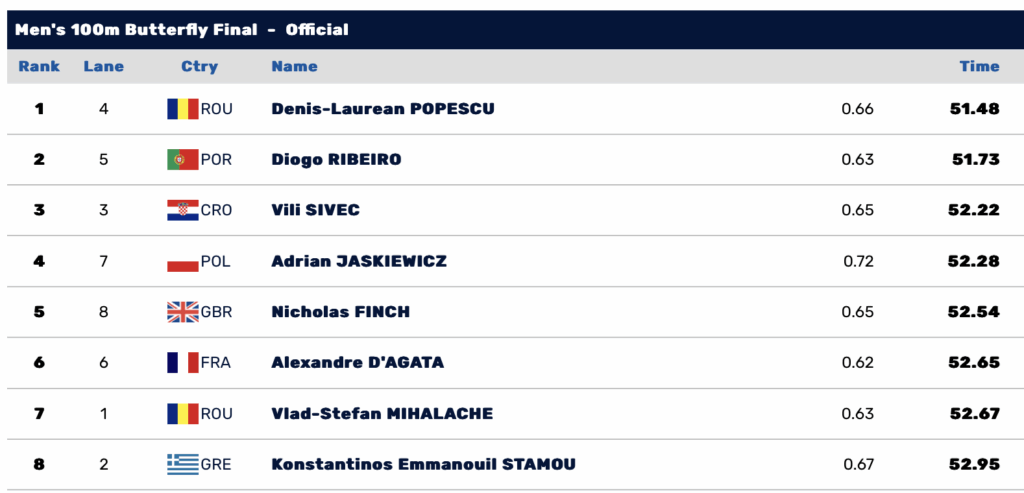1024x493 pixels.
Task: Click the France flag icon
Action: pos(183,363)
